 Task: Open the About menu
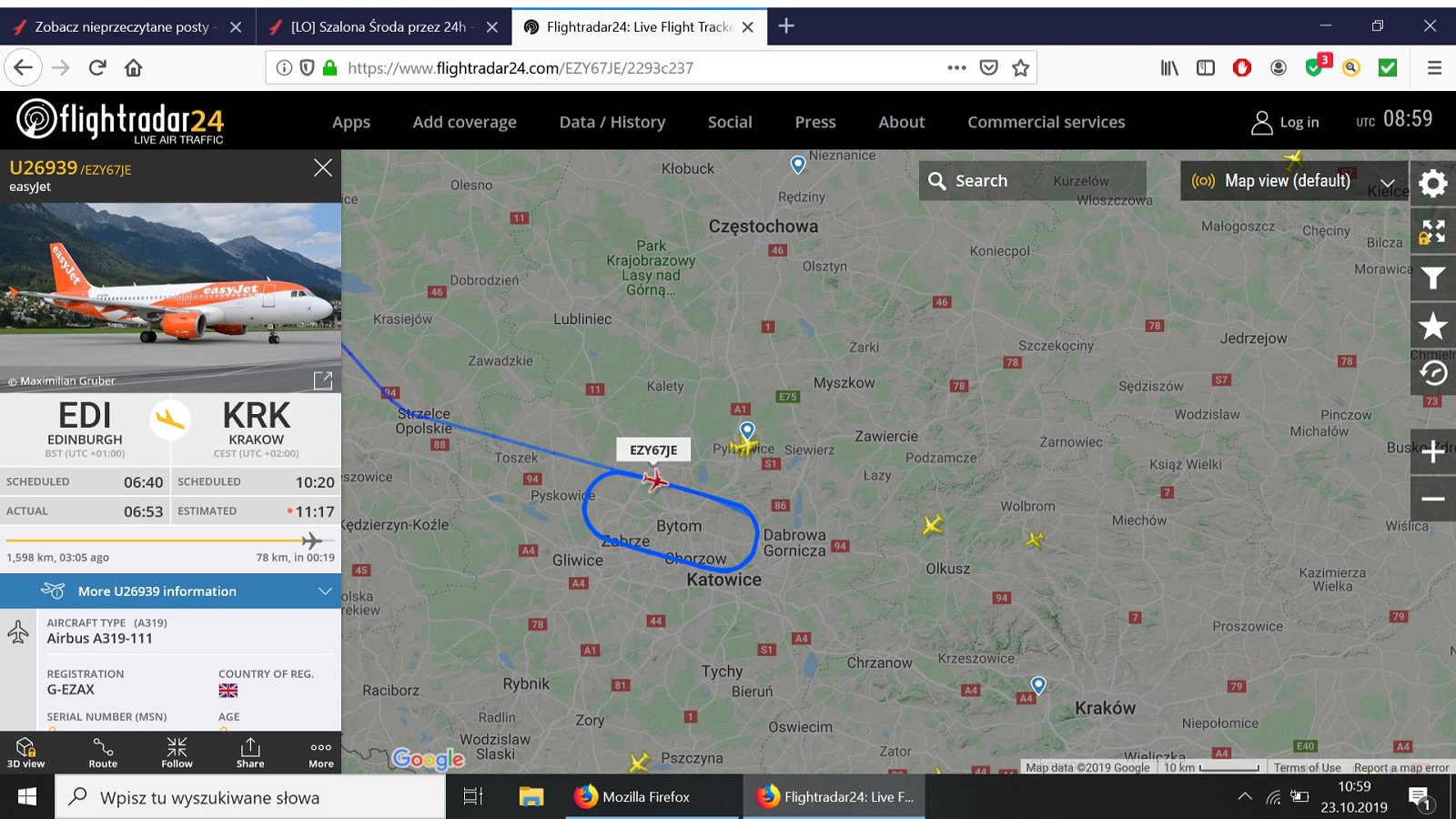coord(902,122)
